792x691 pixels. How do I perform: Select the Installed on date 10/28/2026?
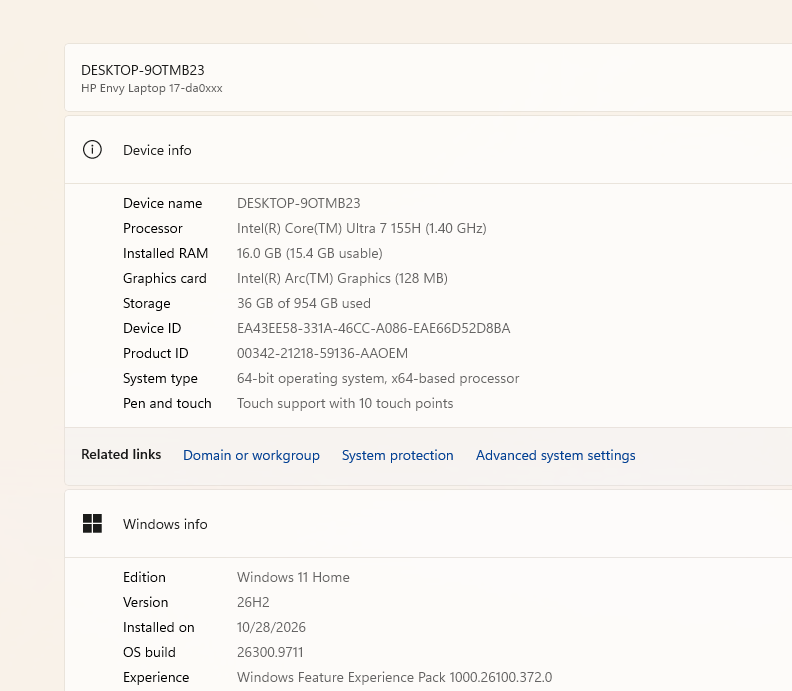click(x=271, y=627)
